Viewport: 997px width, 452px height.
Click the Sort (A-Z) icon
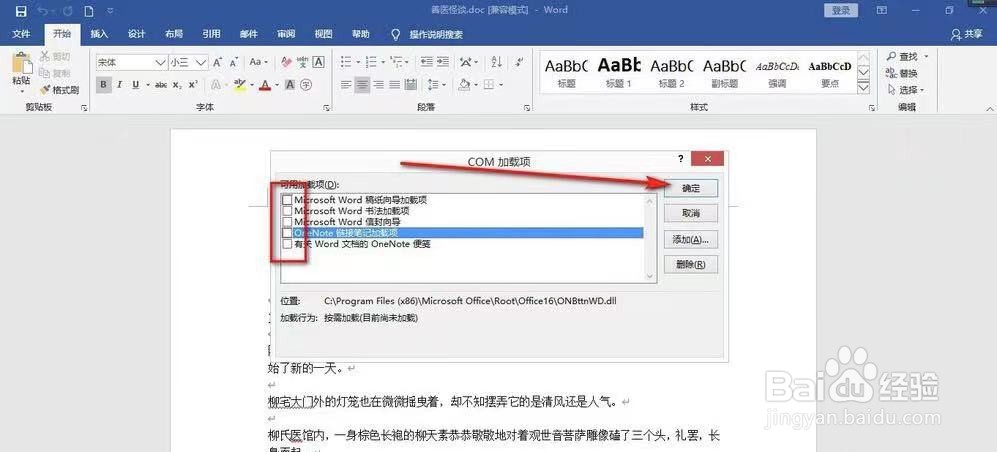(497, 62)
